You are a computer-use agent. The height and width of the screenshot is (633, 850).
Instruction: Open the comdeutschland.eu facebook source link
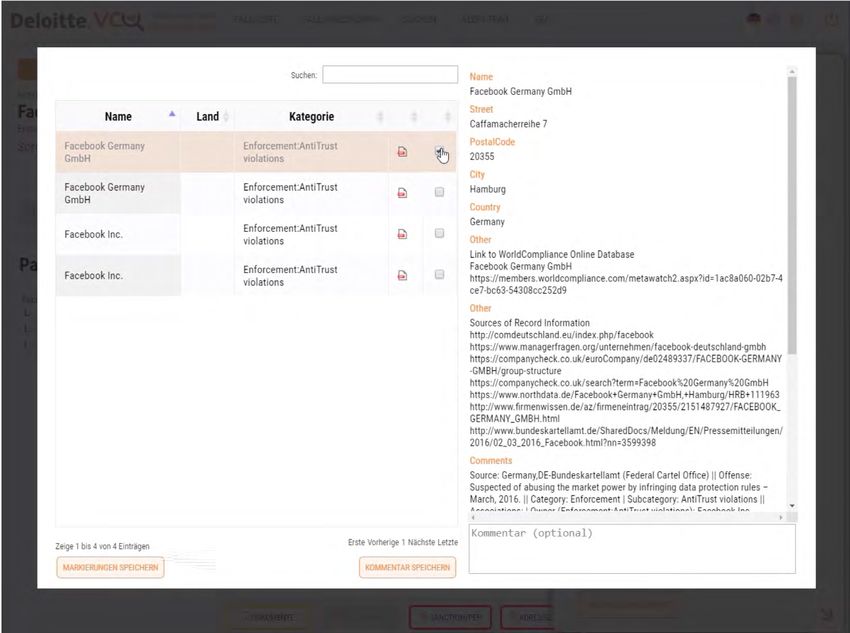(562, 335)
